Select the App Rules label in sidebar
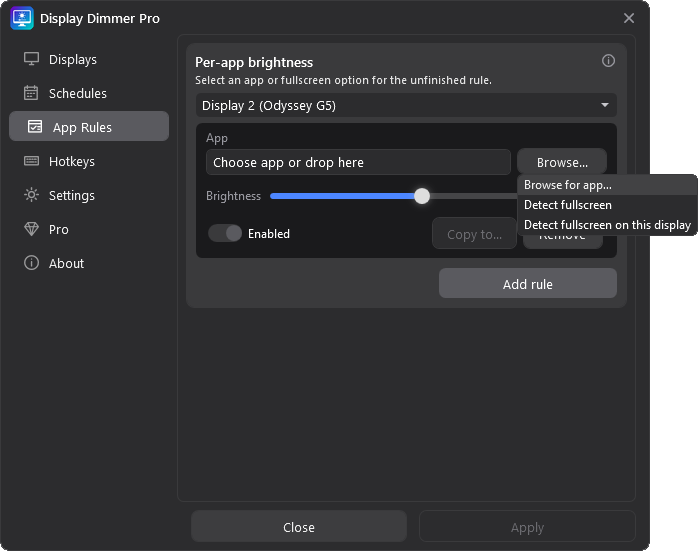This screenshot has width=698, height=551. point(82,127)
